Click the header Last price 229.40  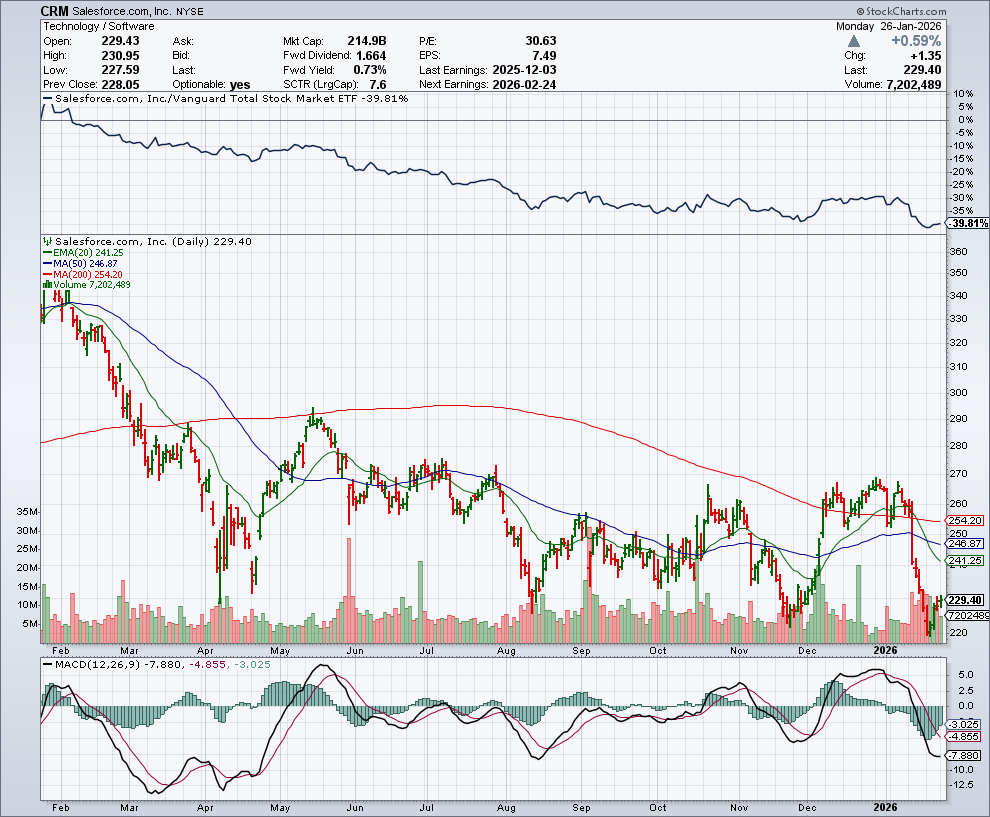click(x=922, y=69)
